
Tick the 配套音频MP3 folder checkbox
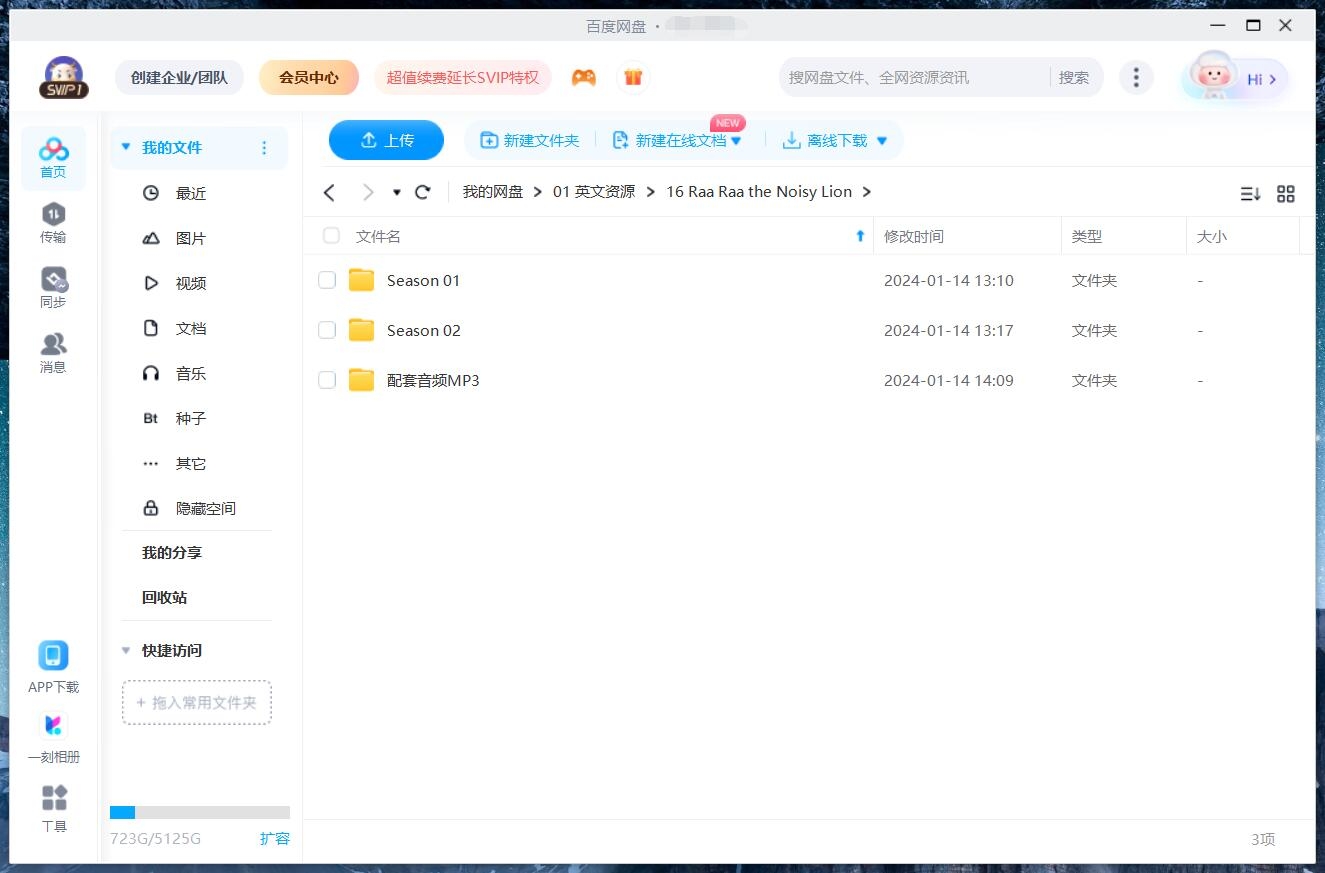[x=327, y=380]
